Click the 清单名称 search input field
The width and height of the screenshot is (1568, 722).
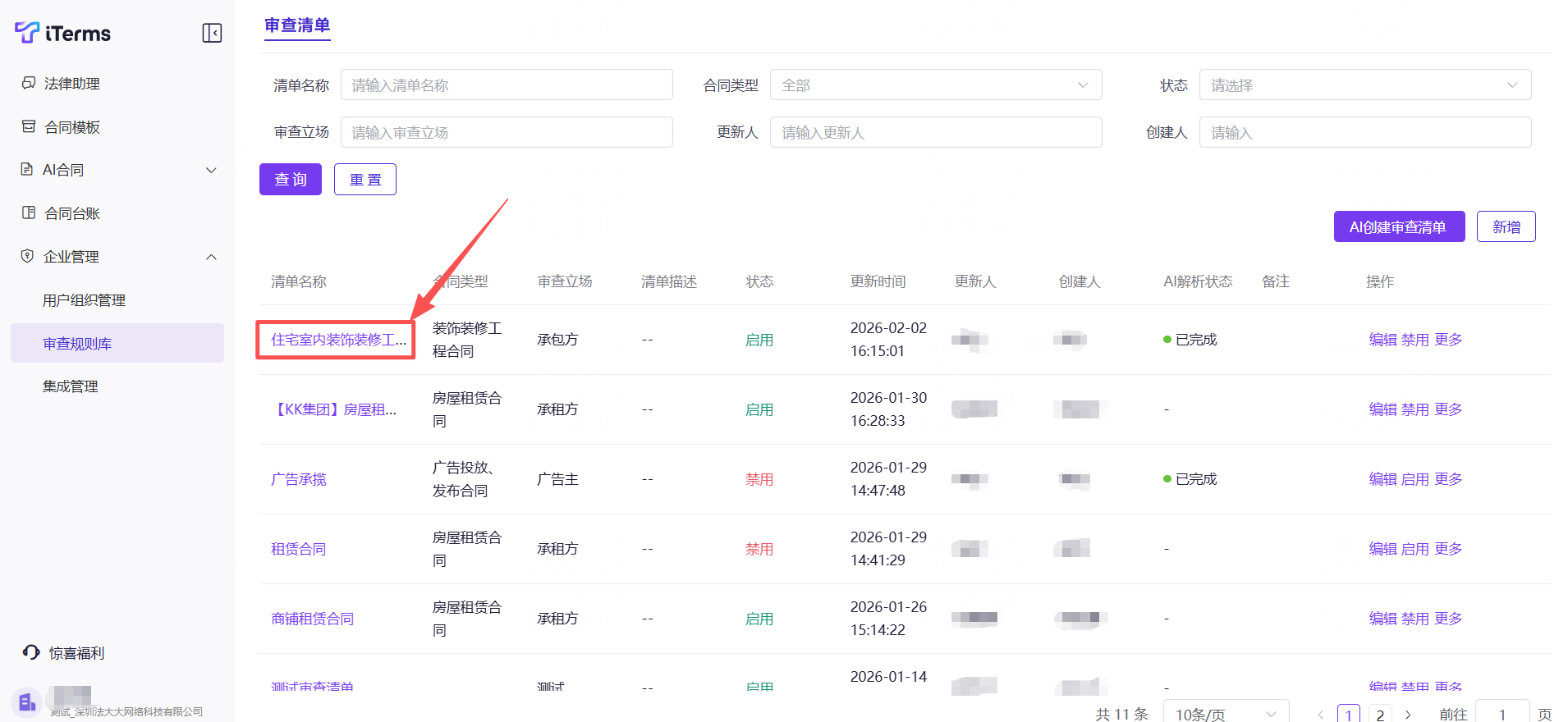pyautogui.click(x=507, y=85)
